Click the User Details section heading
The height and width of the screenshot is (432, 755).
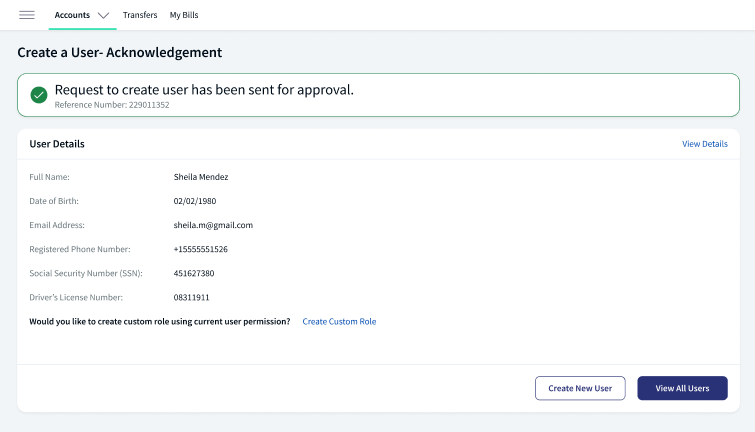click(x=57, y=144)
